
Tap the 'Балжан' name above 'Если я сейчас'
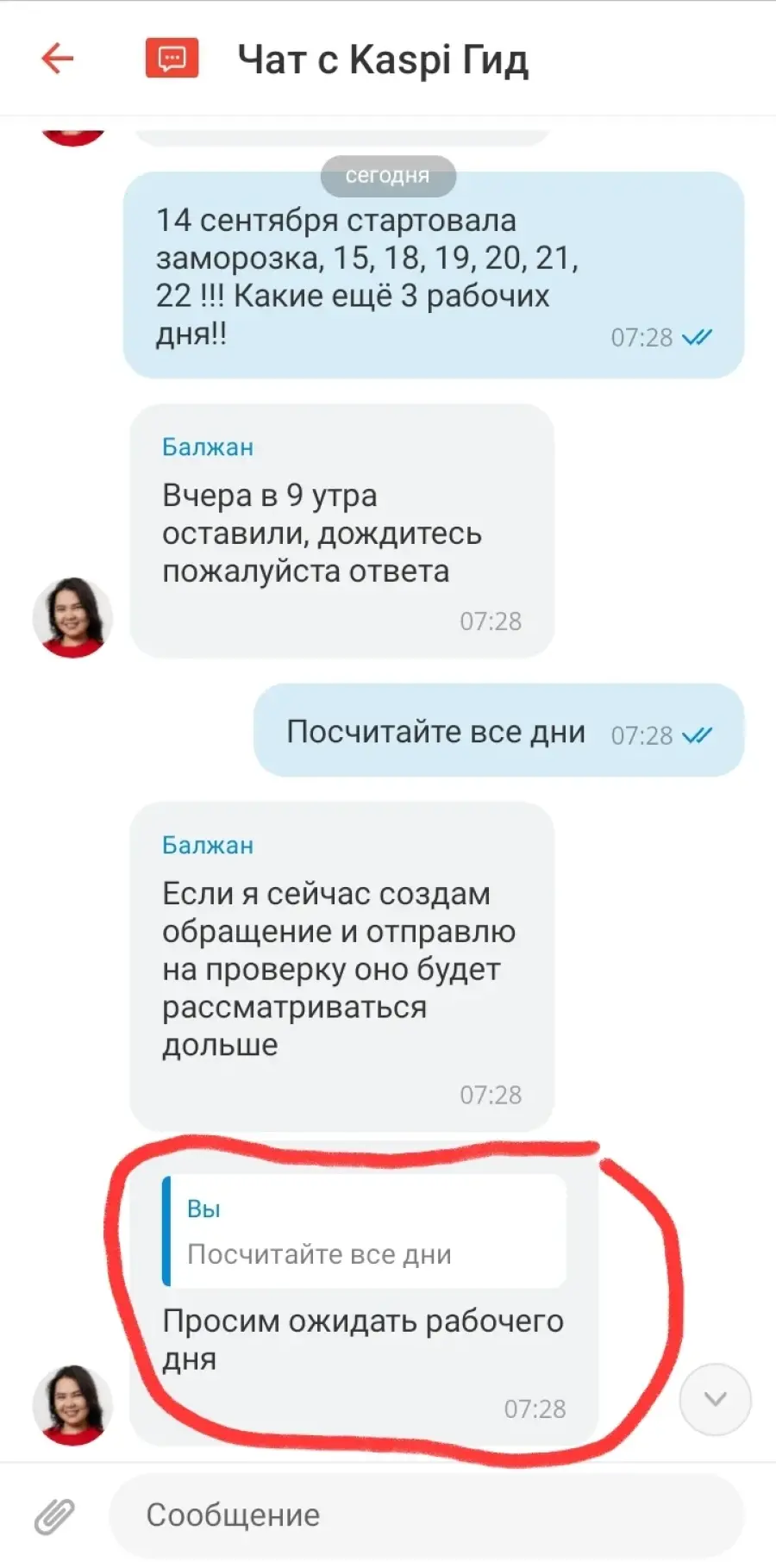(208, 846)
